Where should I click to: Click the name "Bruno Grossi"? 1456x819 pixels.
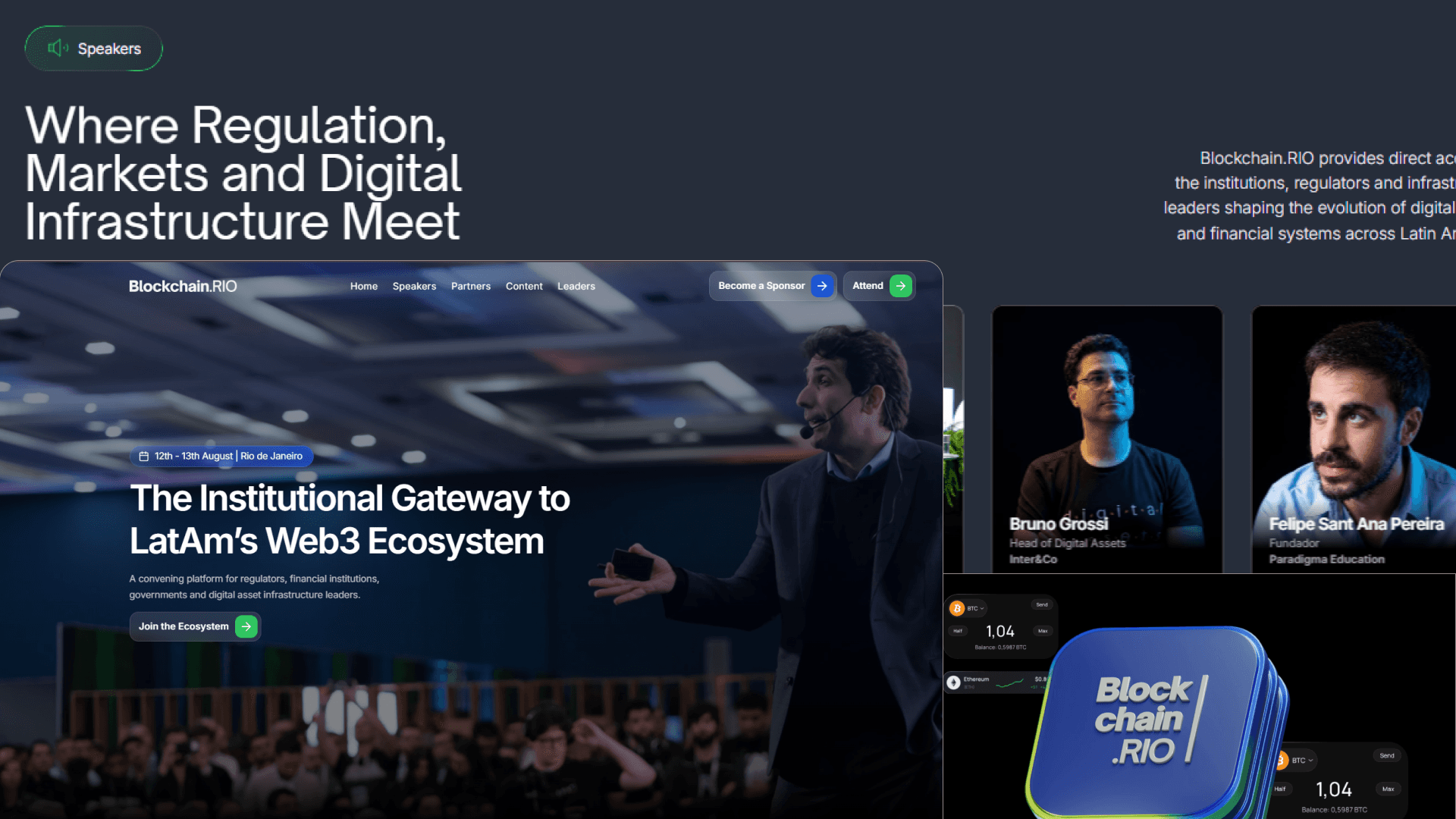tap(1059, 524)
